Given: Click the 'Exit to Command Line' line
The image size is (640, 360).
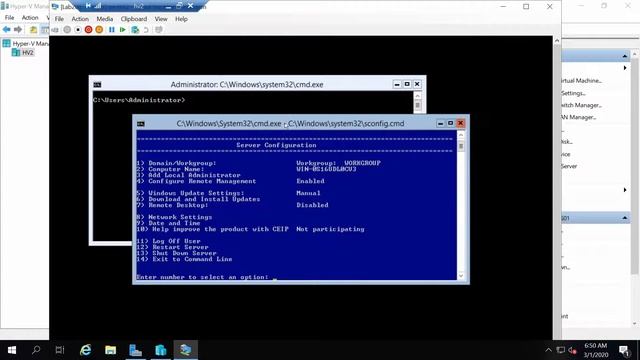Looking at the screenshot, I should (184, 259).
